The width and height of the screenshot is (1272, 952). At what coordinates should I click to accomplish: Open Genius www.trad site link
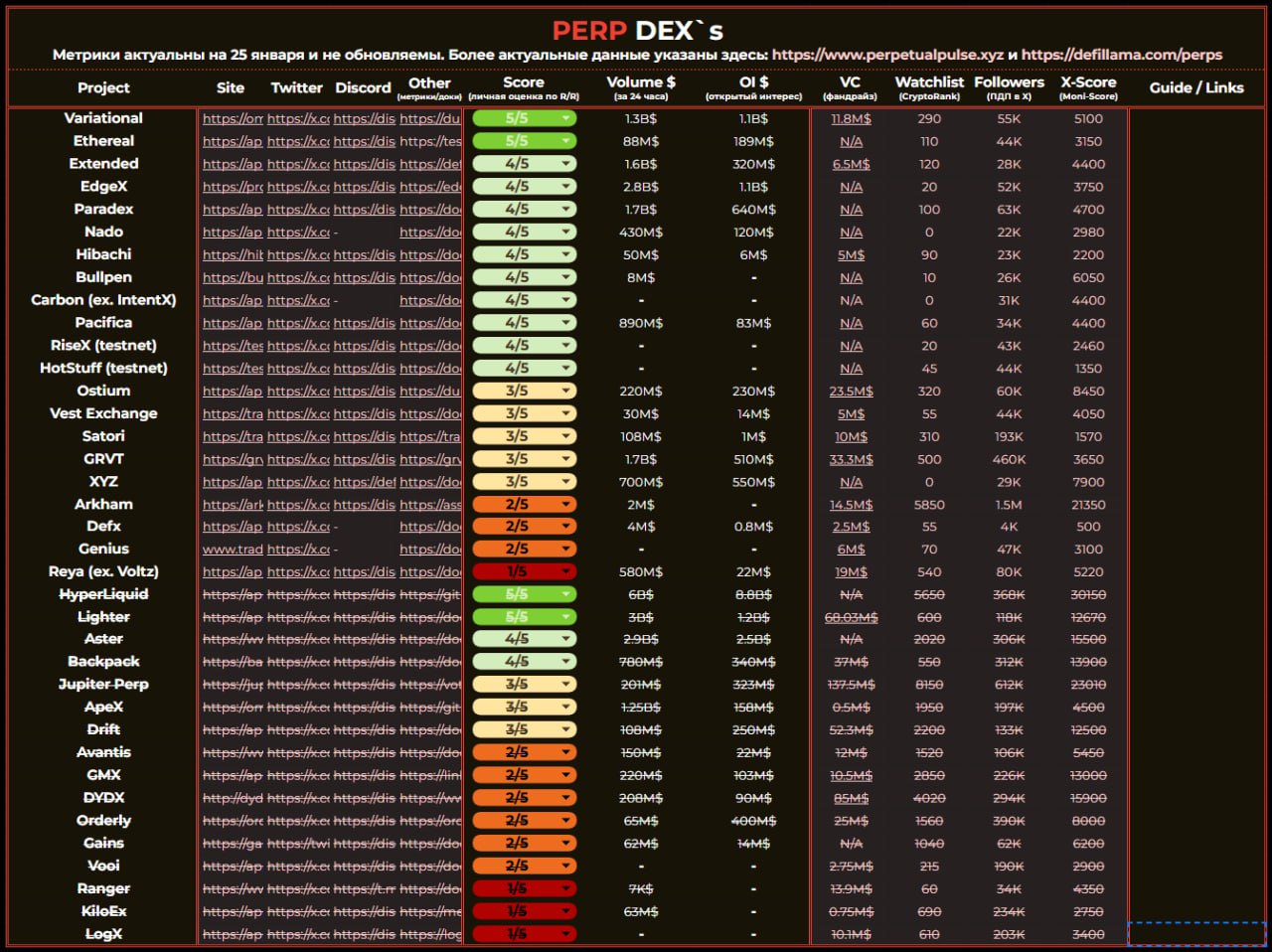(x=233, y=550)
